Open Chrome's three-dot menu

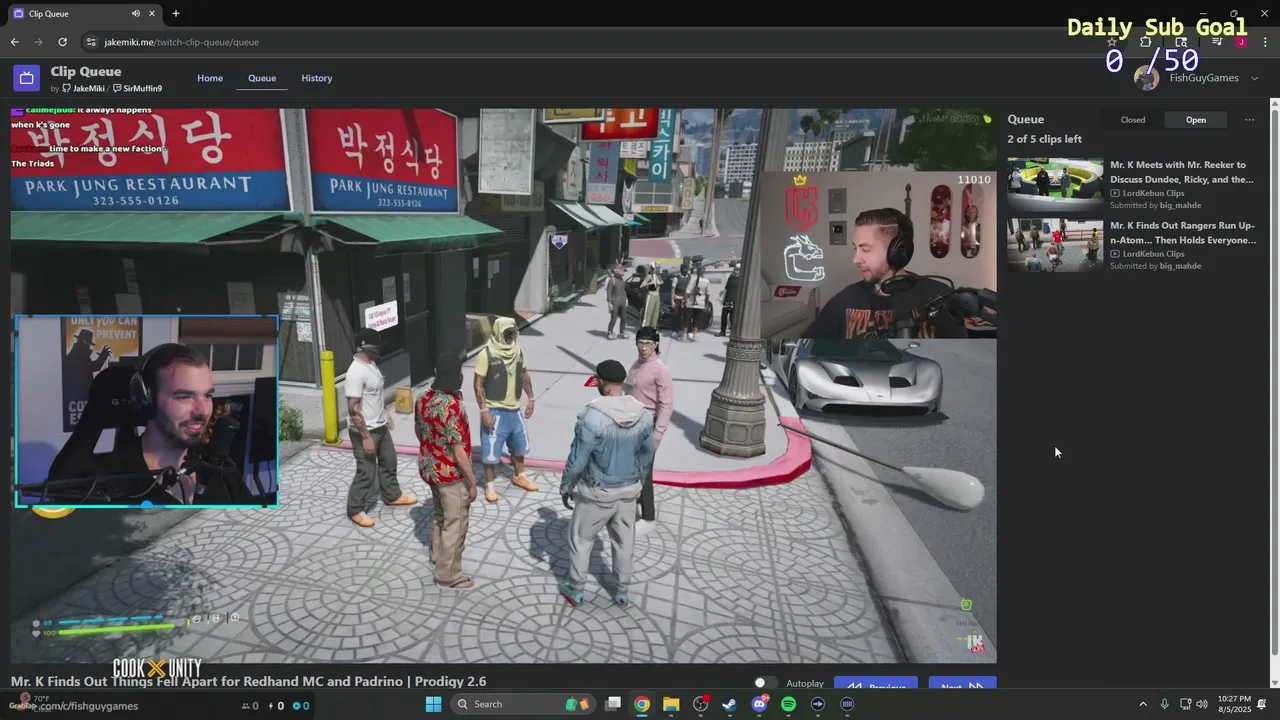(1265, 42)
